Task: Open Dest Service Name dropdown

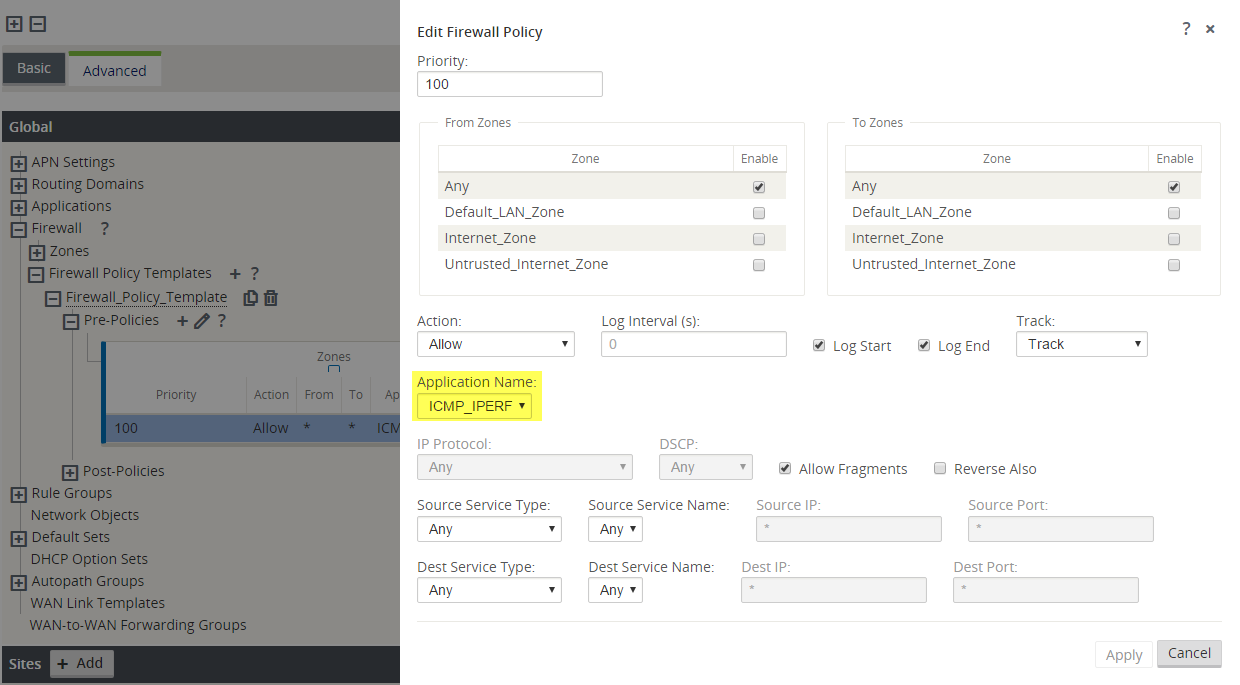Action: 615,590
